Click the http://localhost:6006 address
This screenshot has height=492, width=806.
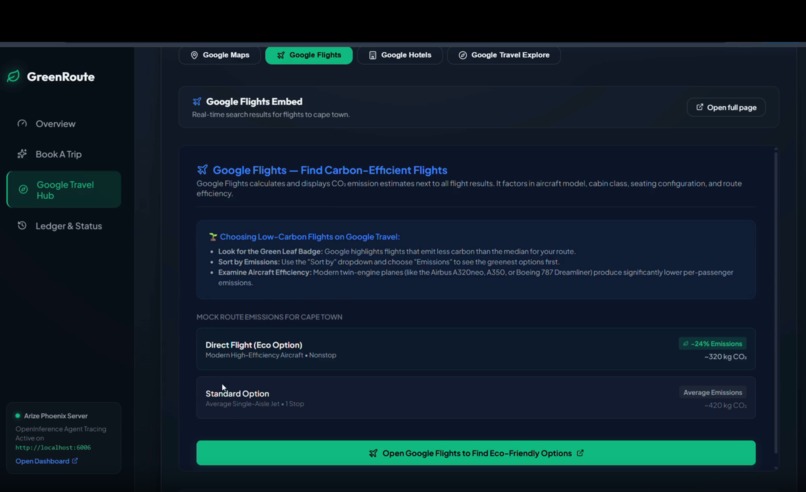point(53,447)
